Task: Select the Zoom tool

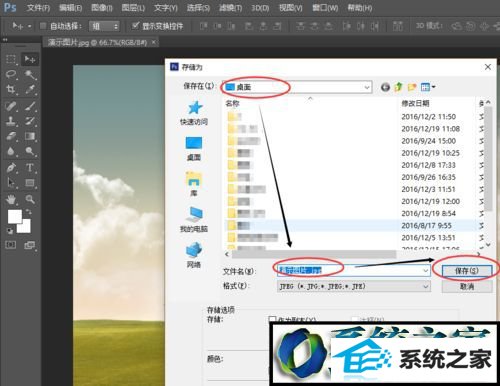Action: [x=30, y=199]
